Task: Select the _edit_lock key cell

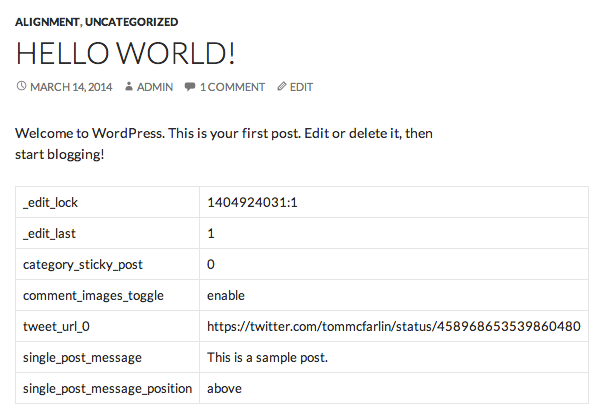Action: [x=108, y=202]
